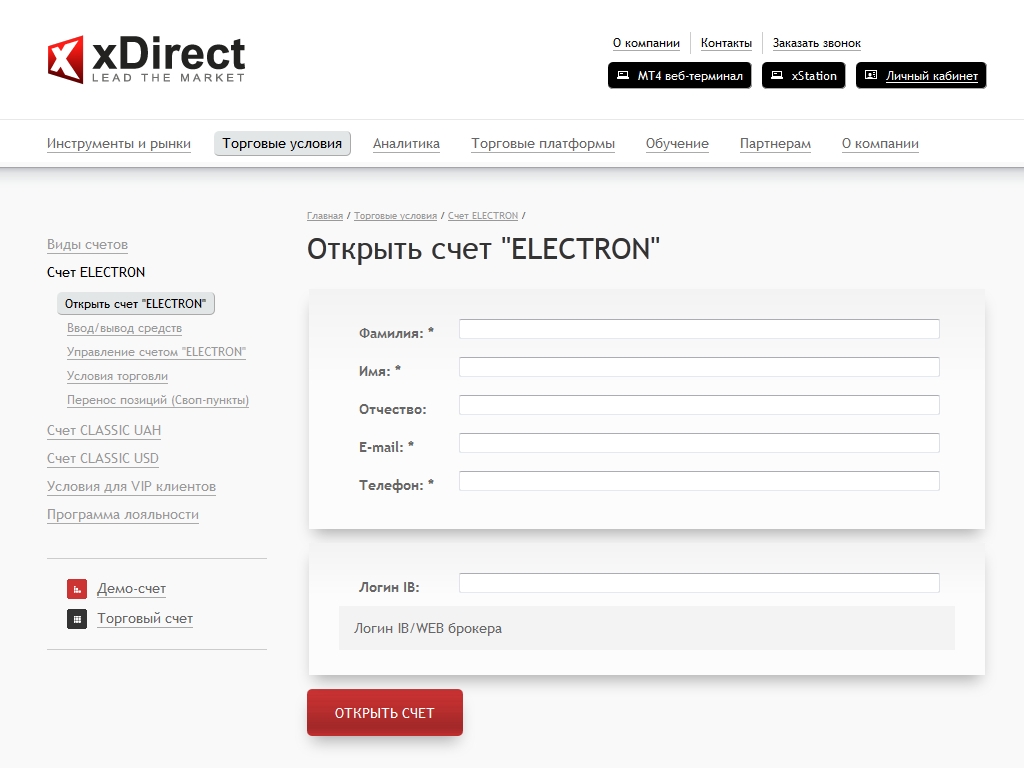Viewport: 1024px width, 768px height.
Task: Select the Телефон input box
Action: click(699, 481)
